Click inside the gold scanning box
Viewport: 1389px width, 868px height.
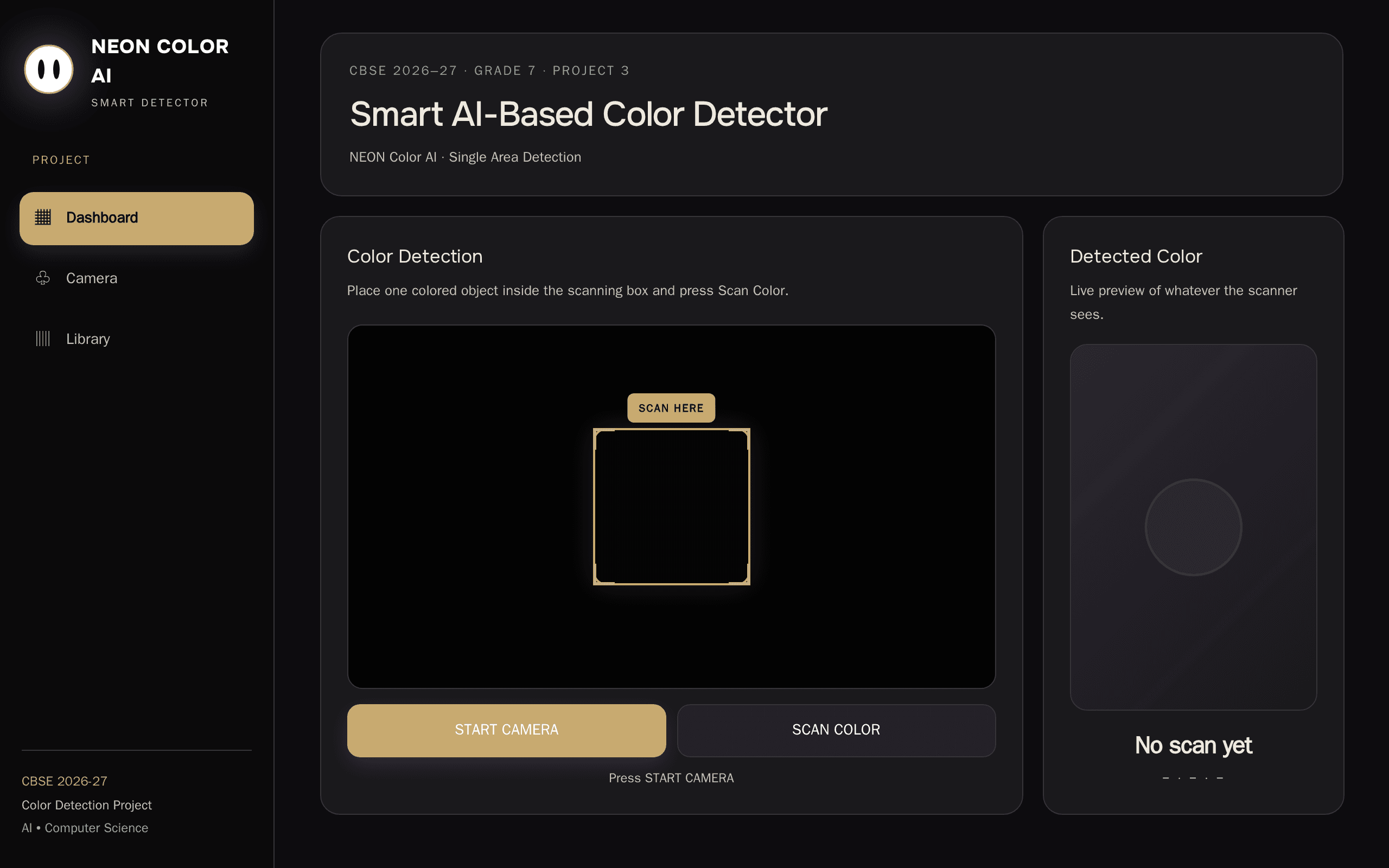672,507
